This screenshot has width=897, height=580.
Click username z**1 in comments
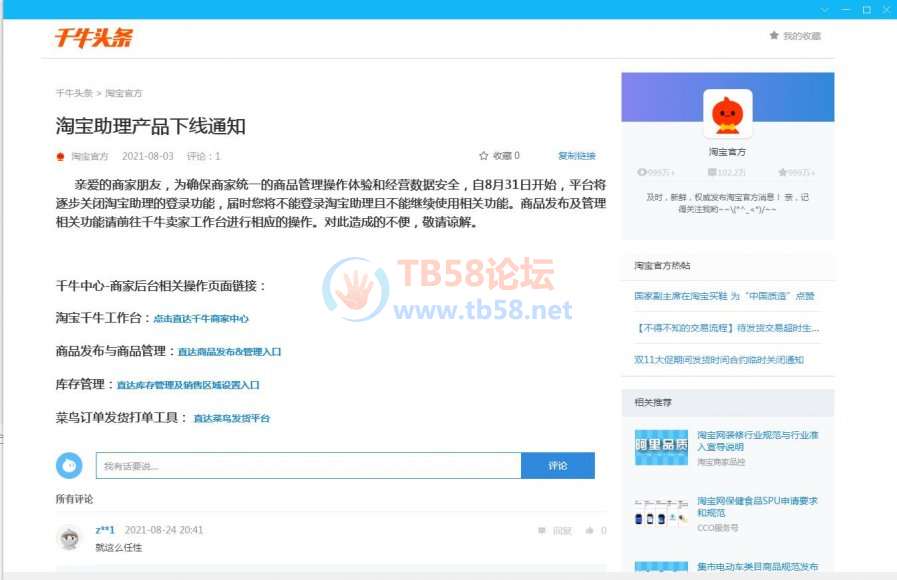click(105, 530)
